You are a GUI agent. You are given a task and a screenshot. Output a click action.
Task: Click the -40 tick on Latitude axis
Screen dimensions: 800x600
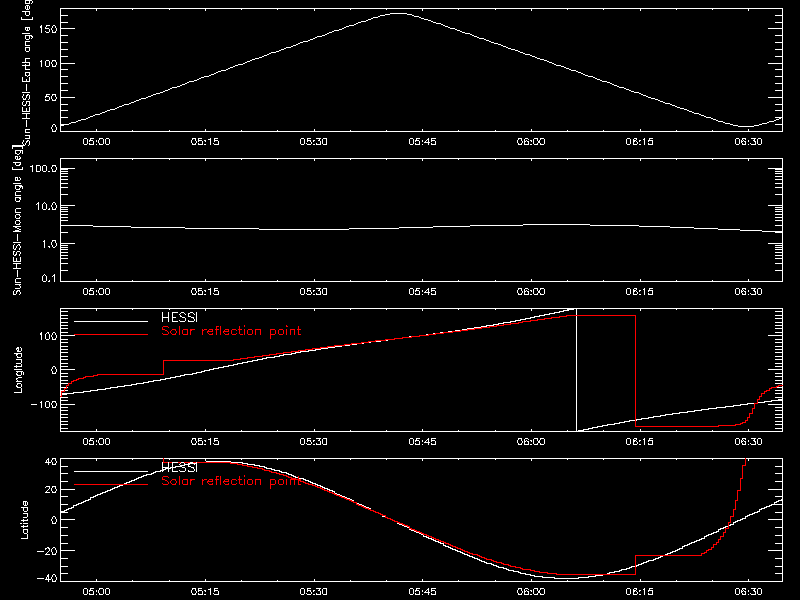[47, 579]
